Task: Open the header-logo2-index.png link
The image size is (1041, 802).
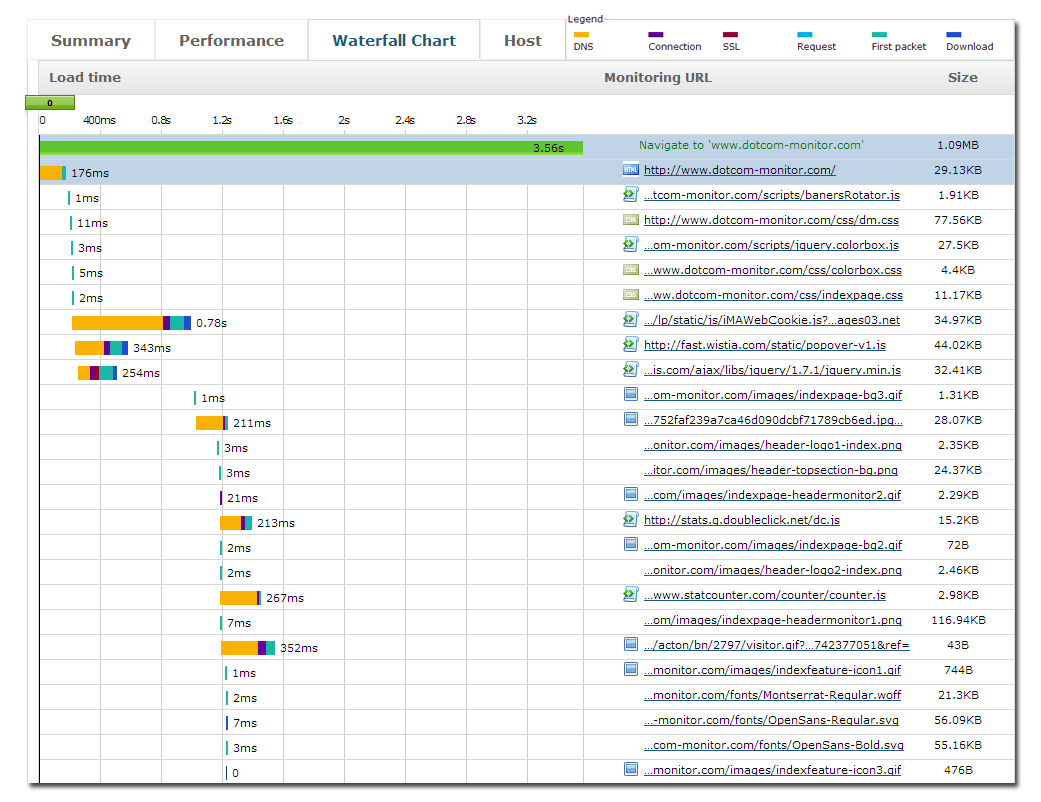Action: pos(773,570)
